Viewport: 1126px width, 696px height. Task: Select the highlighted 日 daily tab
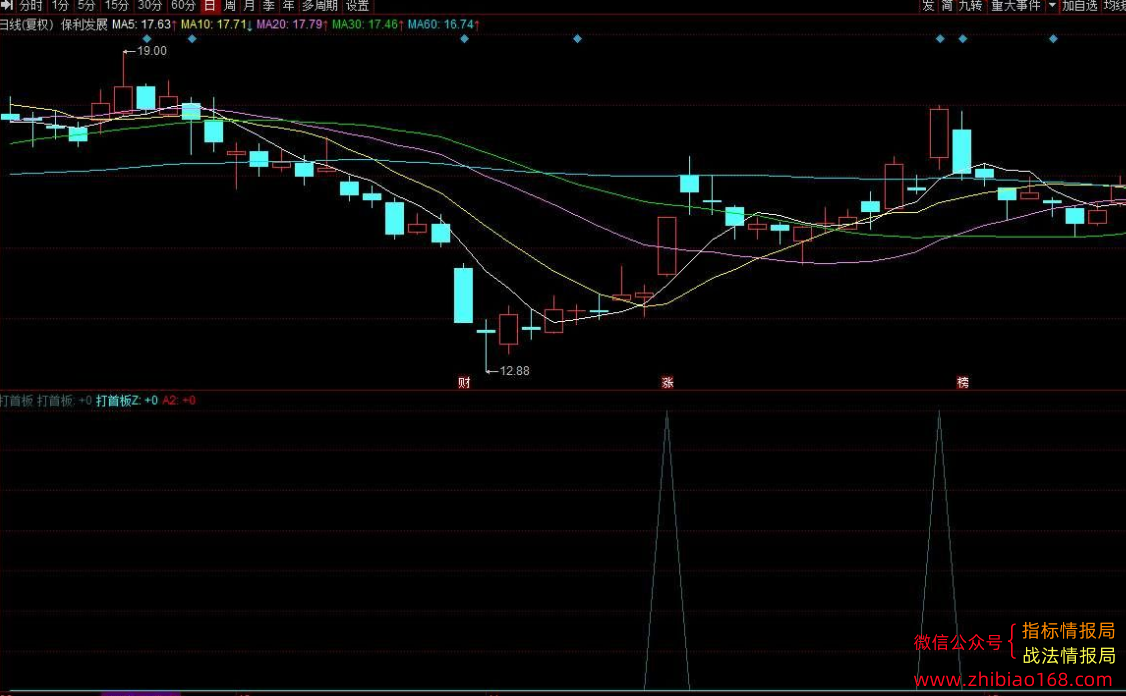210,6
